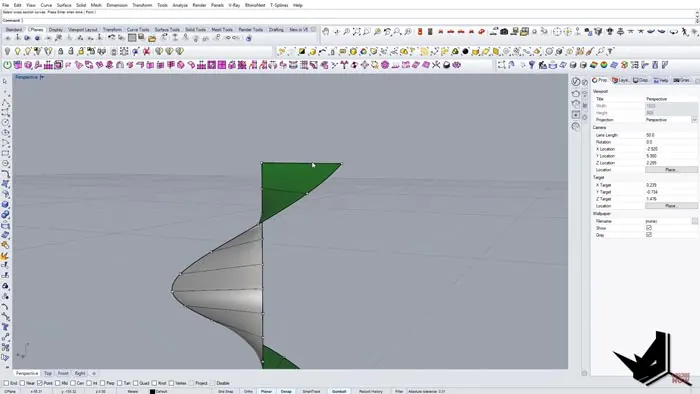Enable the End object snap
Viewport: 700px width, 394px height.
(x=7, y=383)
